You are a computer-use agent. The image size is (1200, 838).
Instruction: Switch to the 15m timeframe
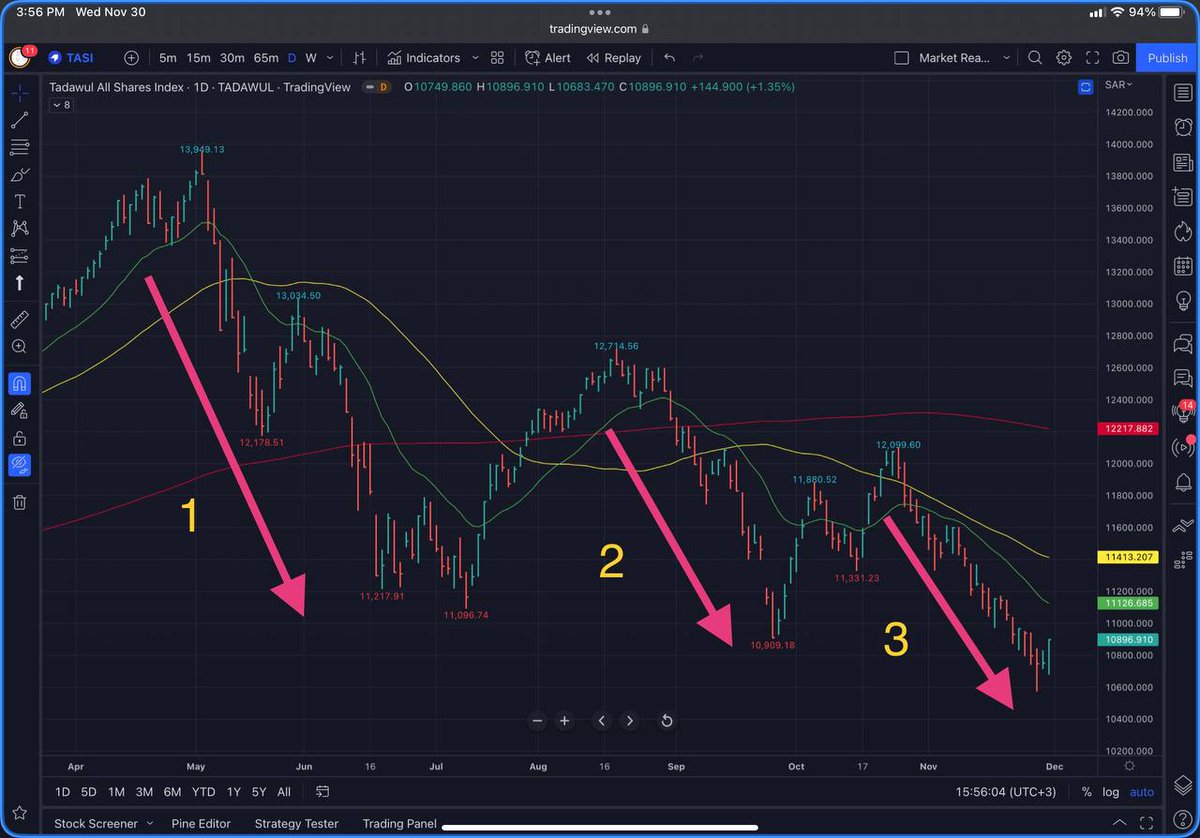pyautogui.click(x=198, y=58)
